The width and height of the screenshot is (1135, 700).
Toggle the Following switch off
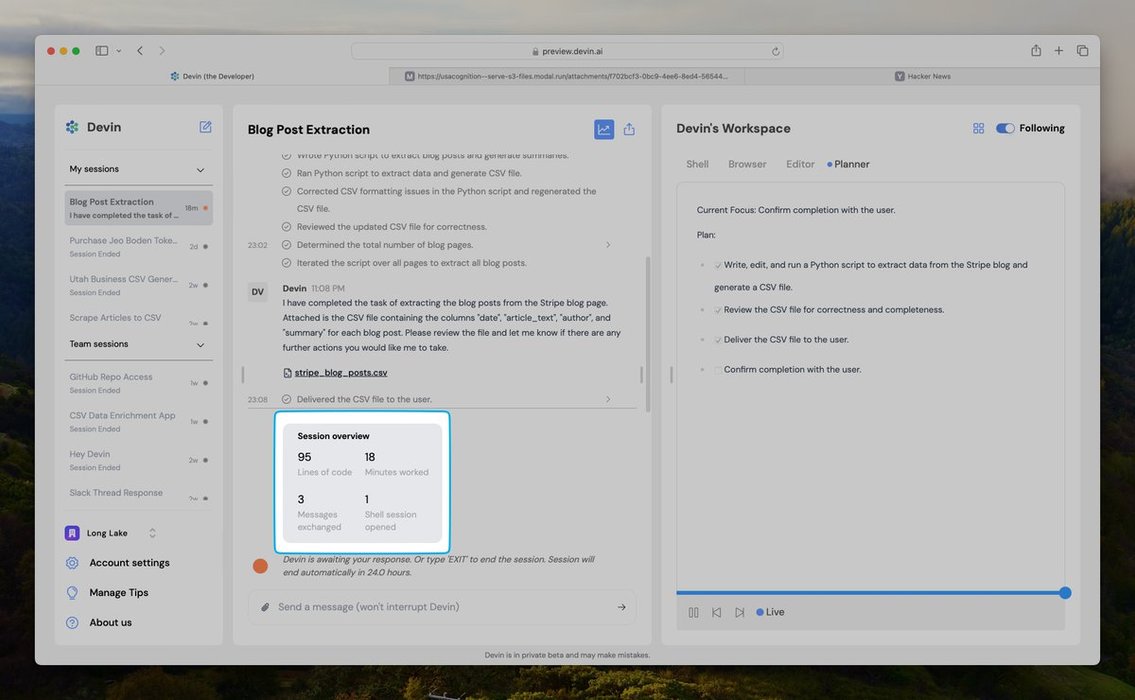click(1005, 128)
